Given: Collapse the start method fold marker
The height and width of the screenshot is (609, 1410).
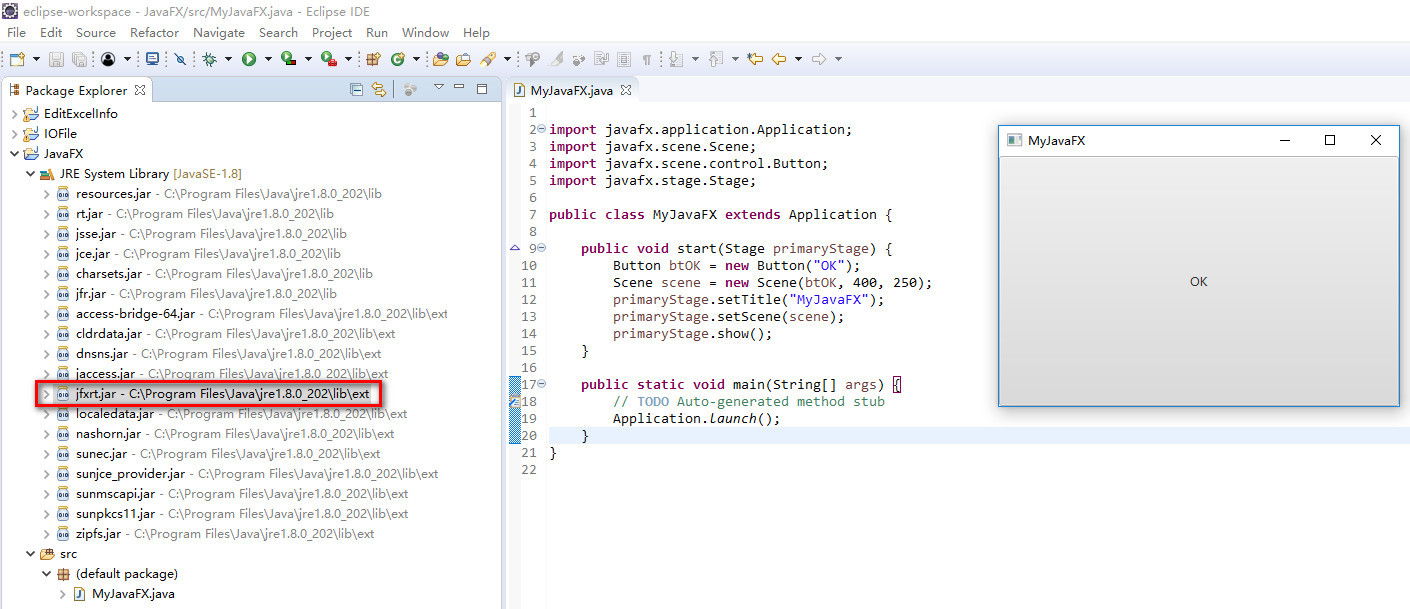Looking at the screenshot, I should point(541,248).
